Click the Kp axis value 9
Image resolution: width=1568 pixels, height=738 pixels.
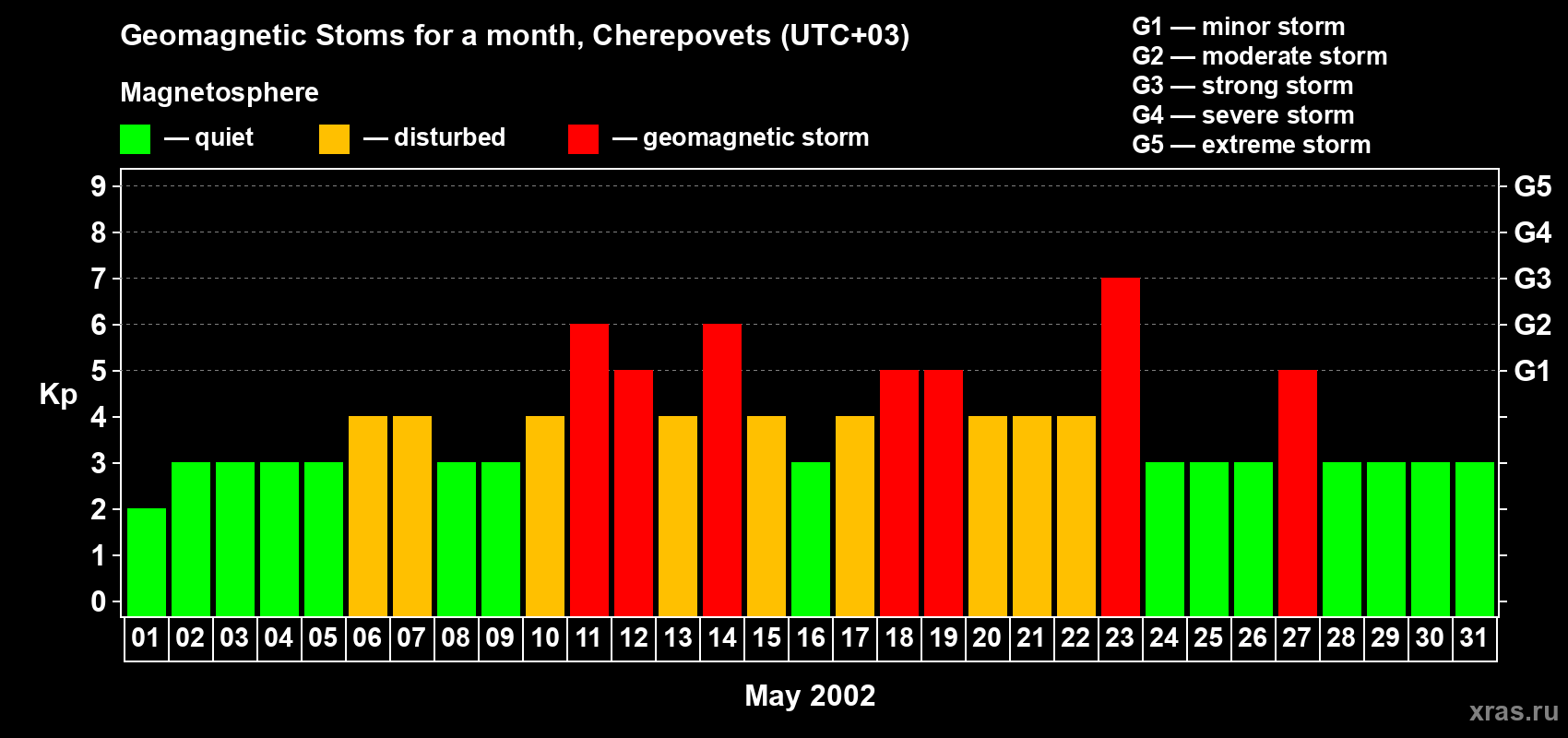point(99,186)
